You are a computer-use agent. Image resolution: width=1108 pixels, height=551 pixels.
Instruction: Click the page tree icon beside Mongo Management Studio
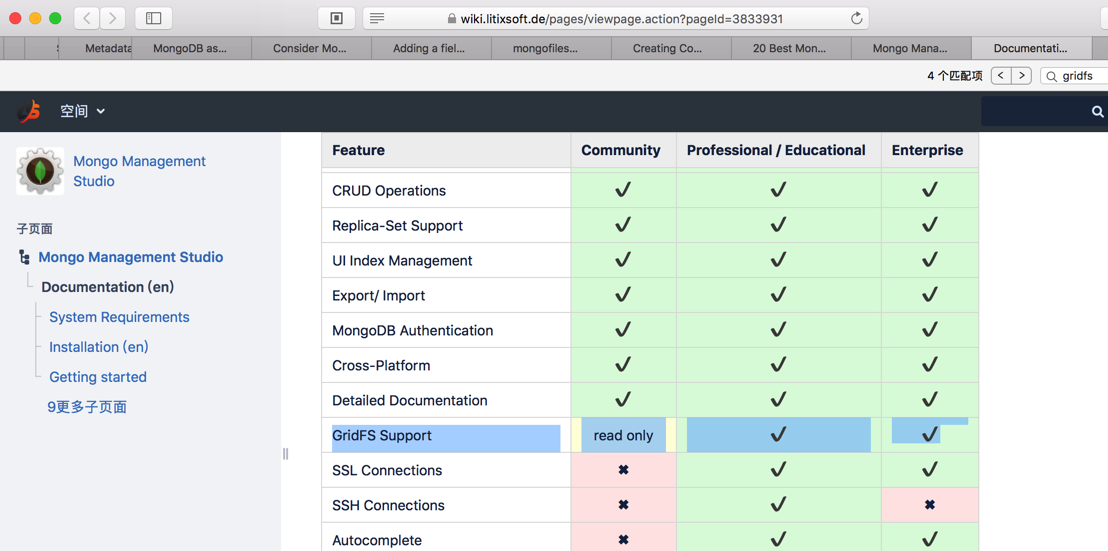point(24,258)
